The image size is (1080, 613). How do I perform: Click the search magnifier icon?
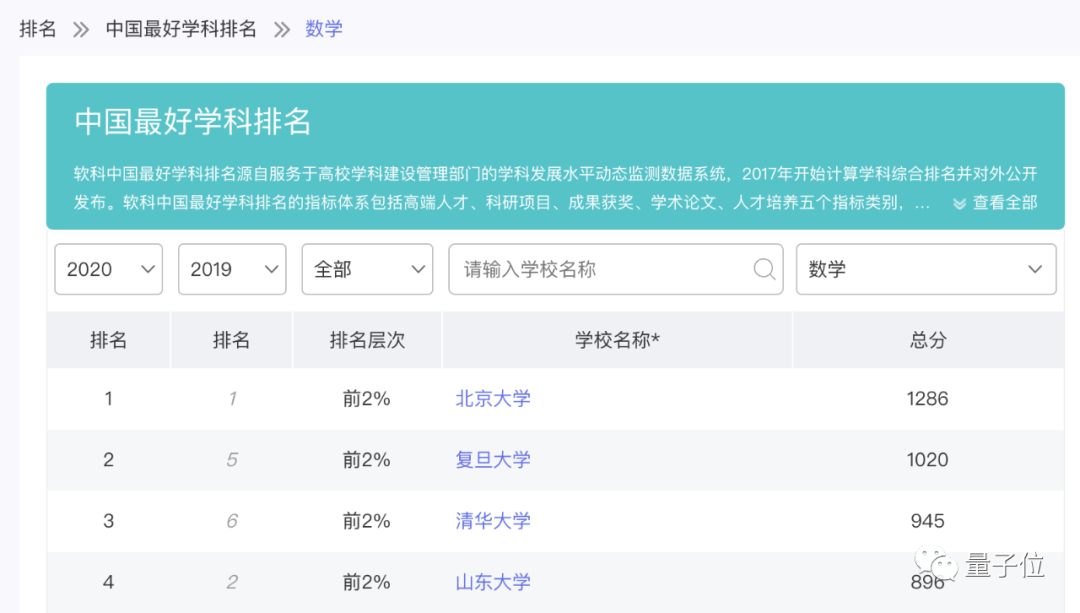point(764,269)
